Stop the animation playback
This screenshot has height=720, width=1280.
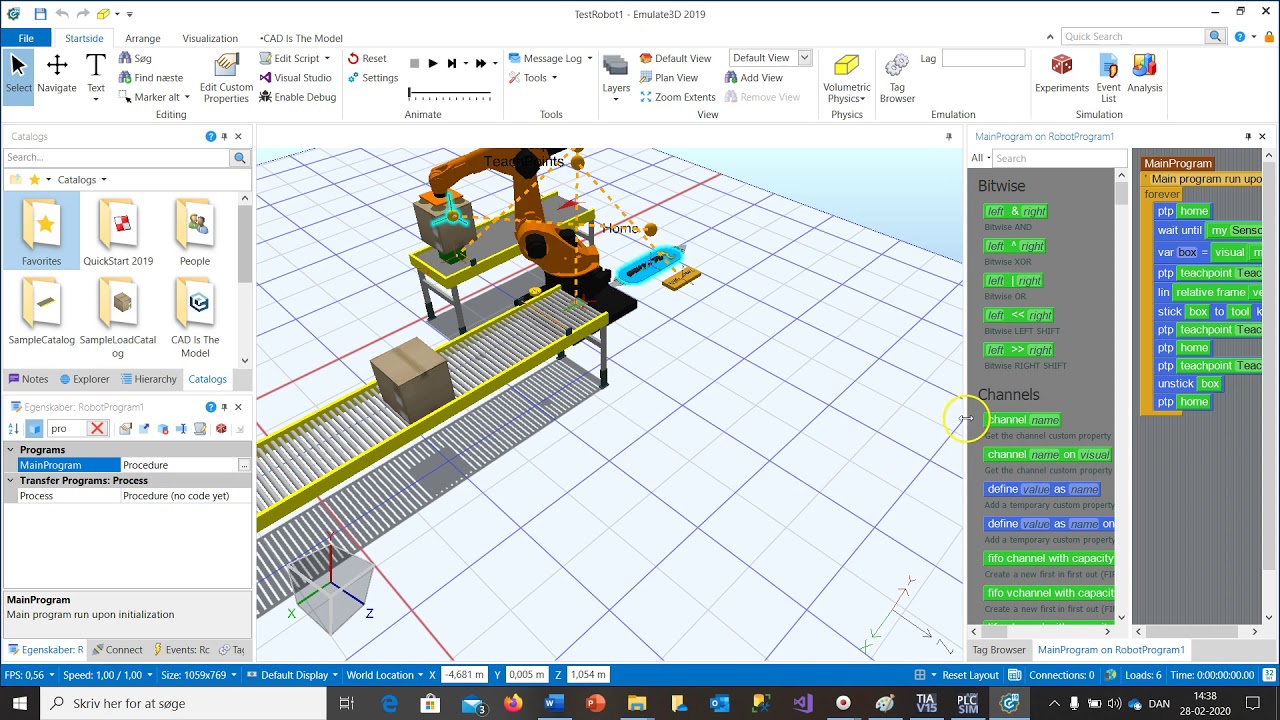point(414,63)
